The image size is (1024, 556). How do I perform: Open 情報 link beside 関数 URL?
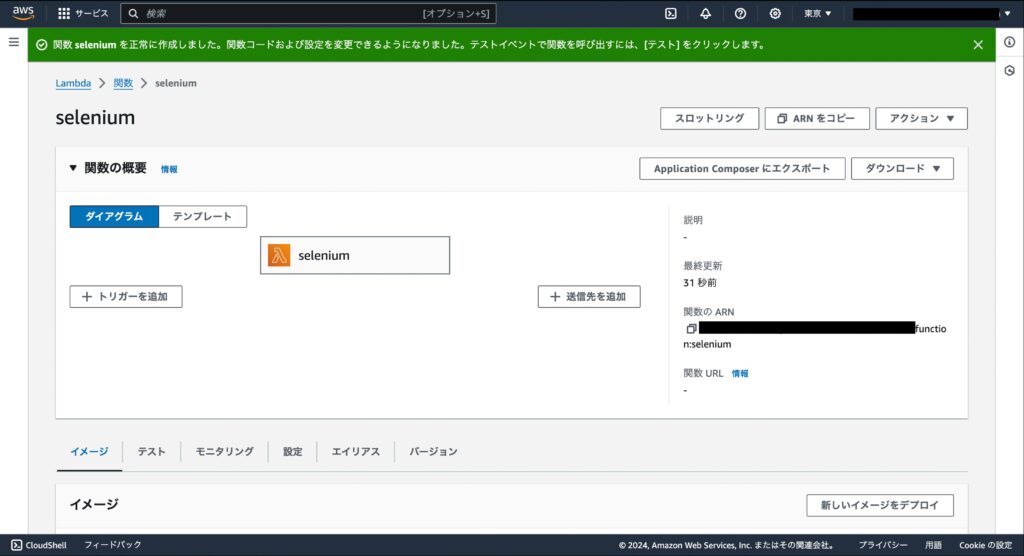coord(740,374)
